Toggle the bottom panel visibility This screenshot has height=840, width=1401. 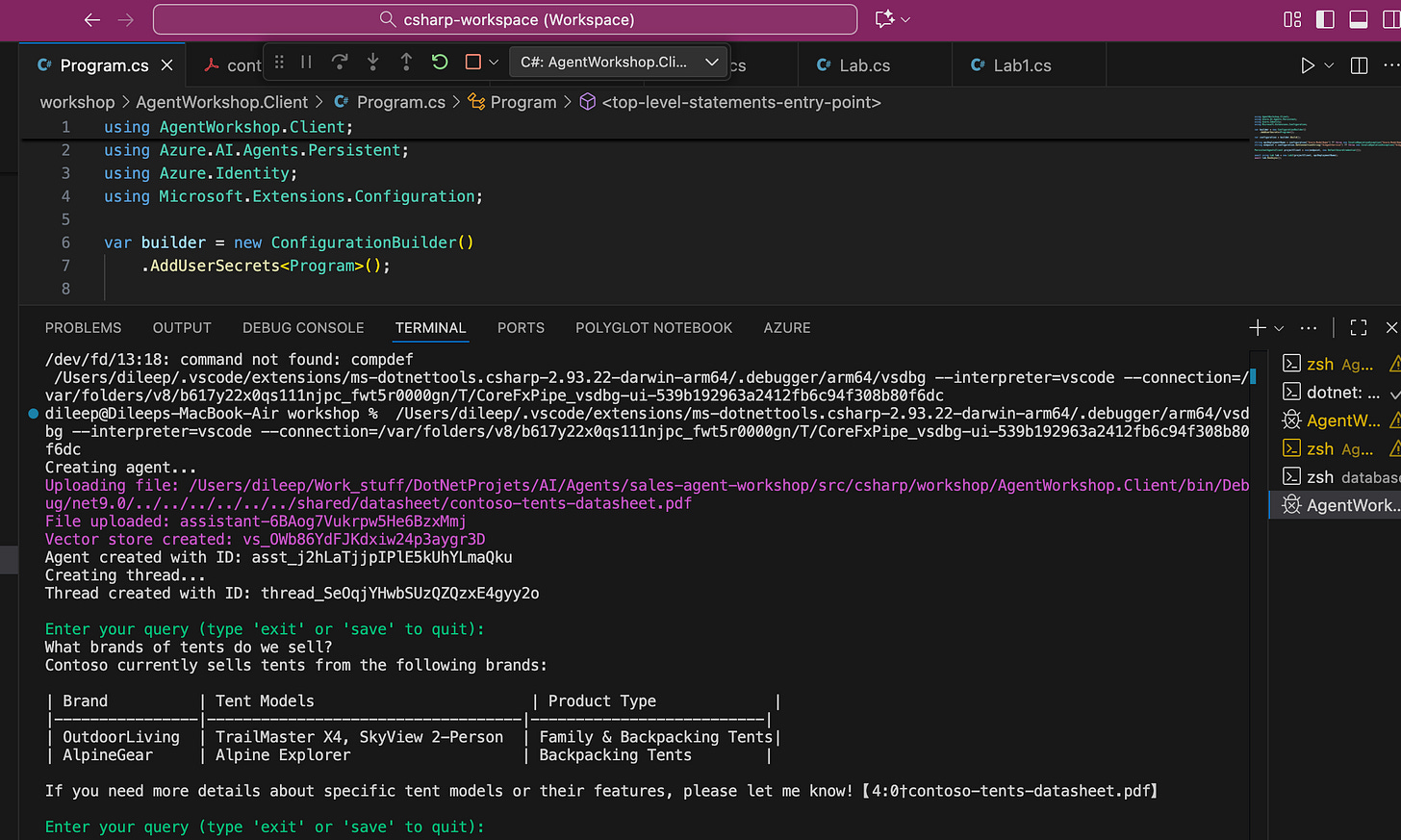[1359, 19]
